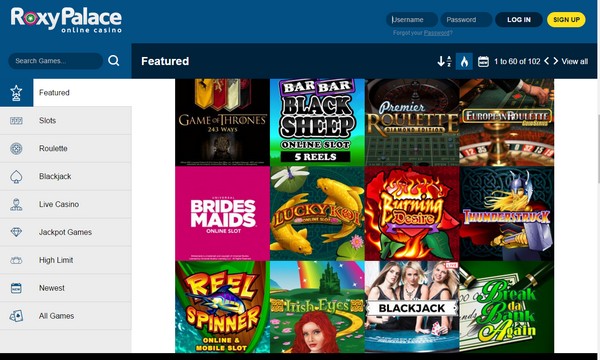Focus the Search Games input field
Screen dimensions: 600x360
pos(55,61)
